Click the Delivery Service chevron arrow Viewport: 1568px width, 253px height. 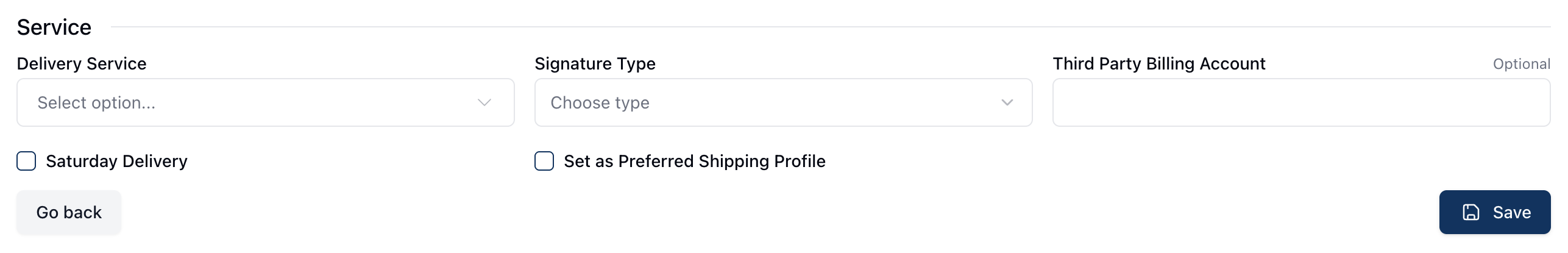[x=484, y=102]
